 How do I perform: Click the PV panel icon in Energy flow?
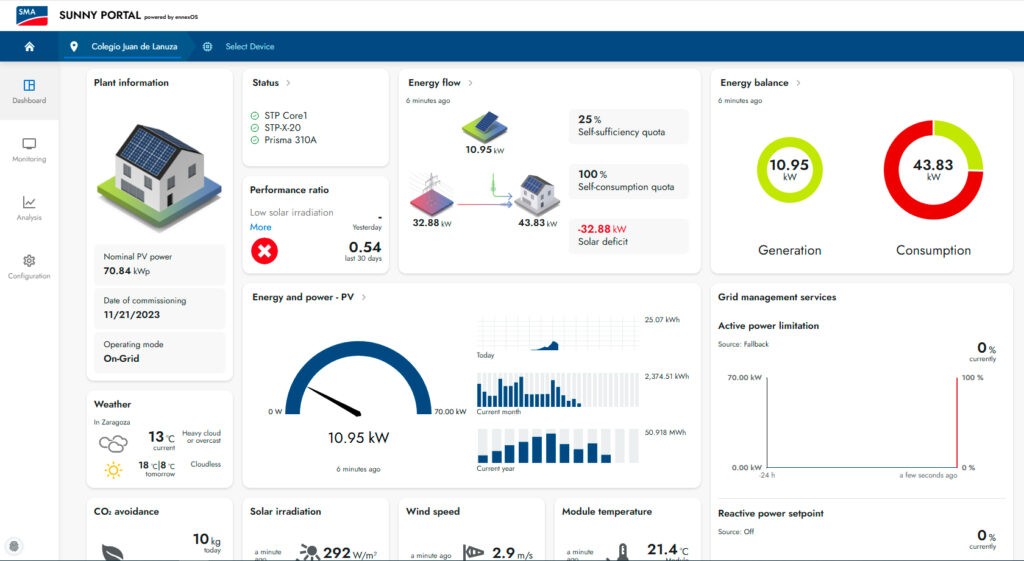tap(485, 127)
